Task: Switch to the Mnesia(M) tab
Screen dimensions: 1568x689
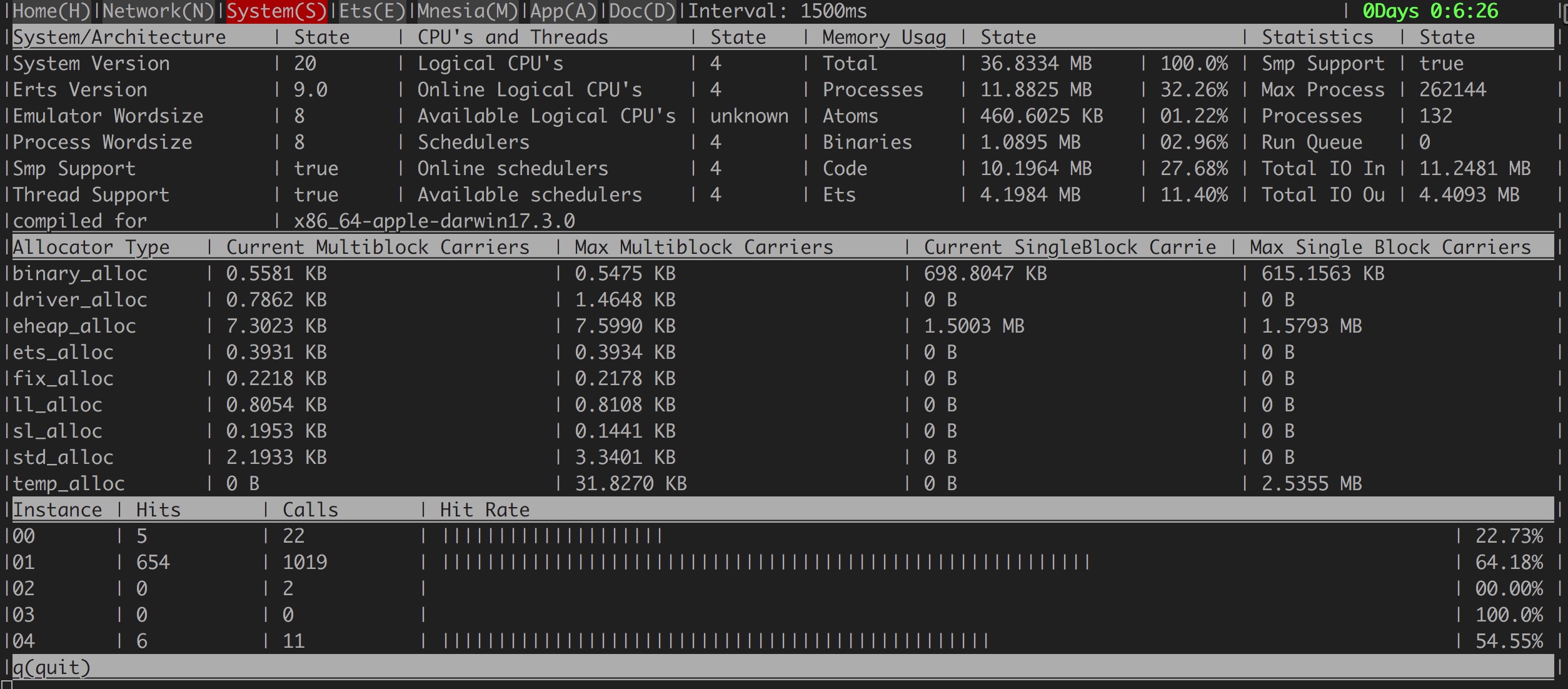Action: 467,11
